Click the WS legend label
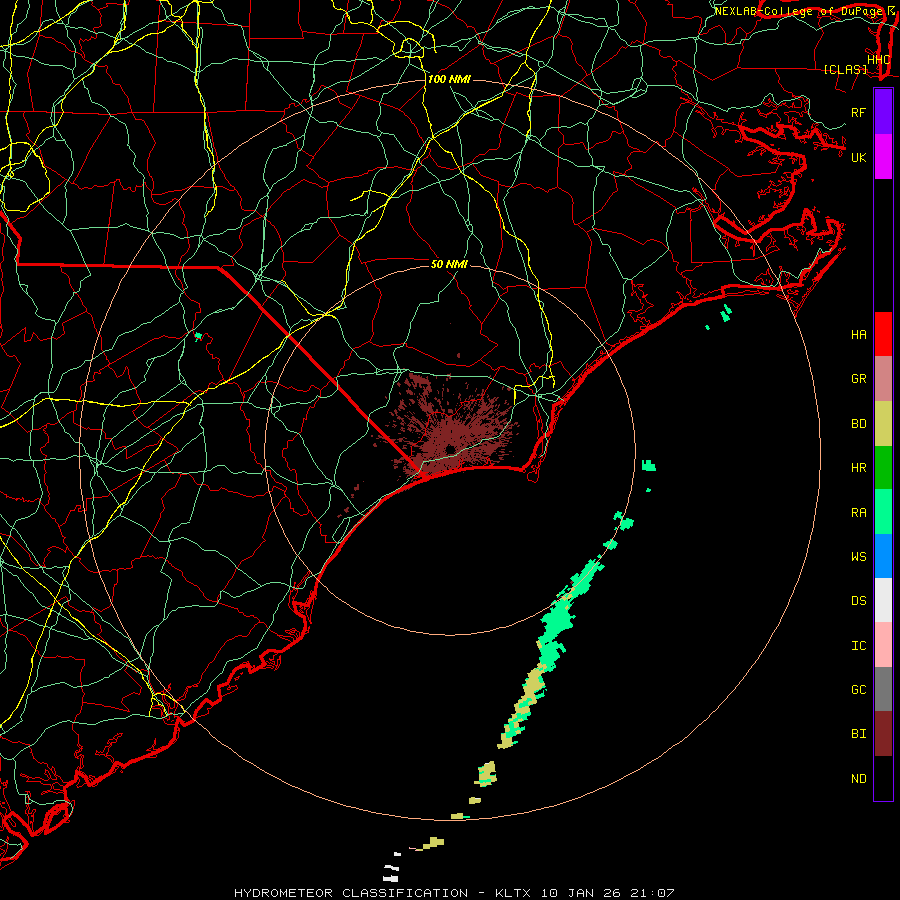The image size is (900, 900). click(858, 557)
